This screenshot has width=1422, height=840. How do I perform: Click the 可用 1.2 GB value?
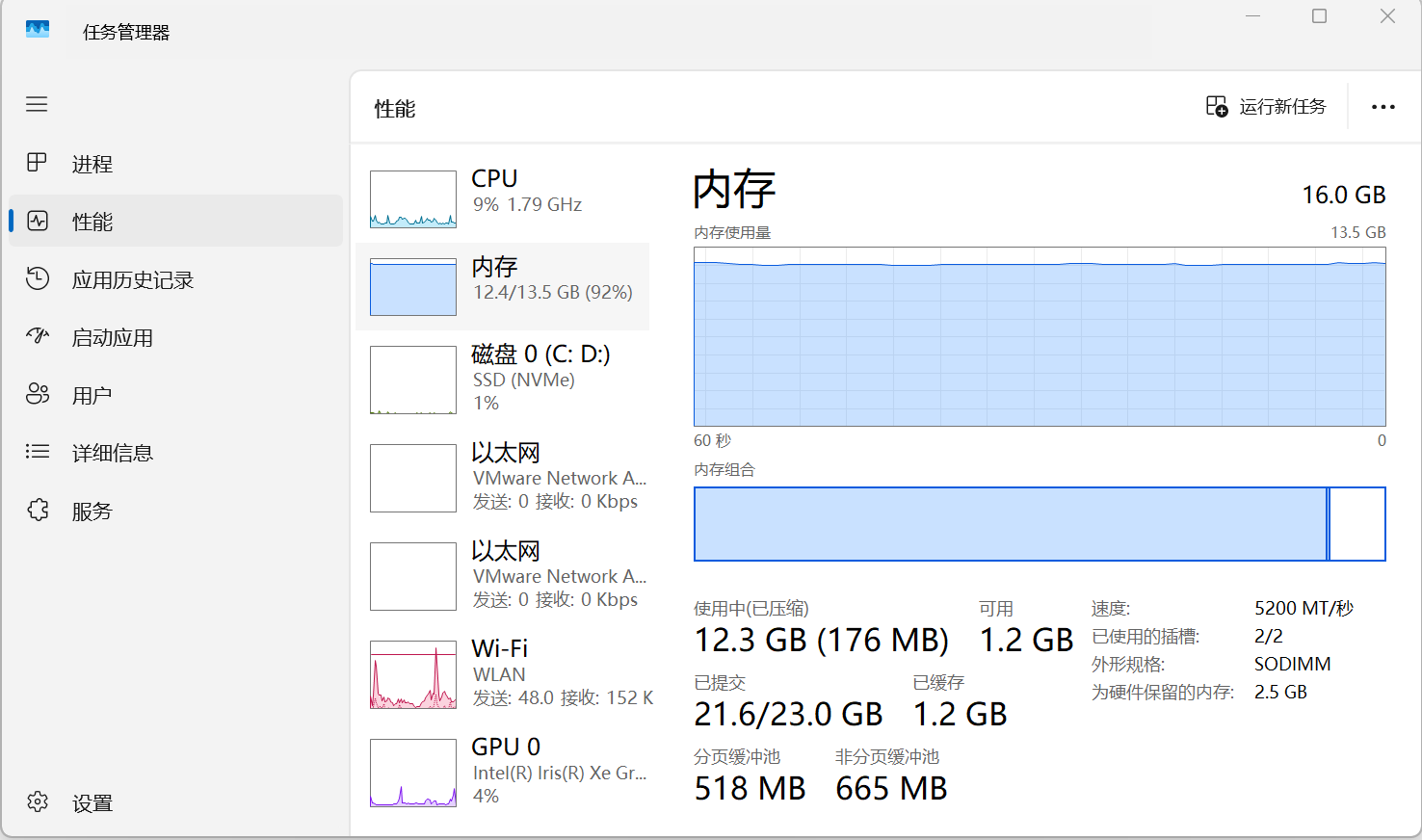point(1026,640)
